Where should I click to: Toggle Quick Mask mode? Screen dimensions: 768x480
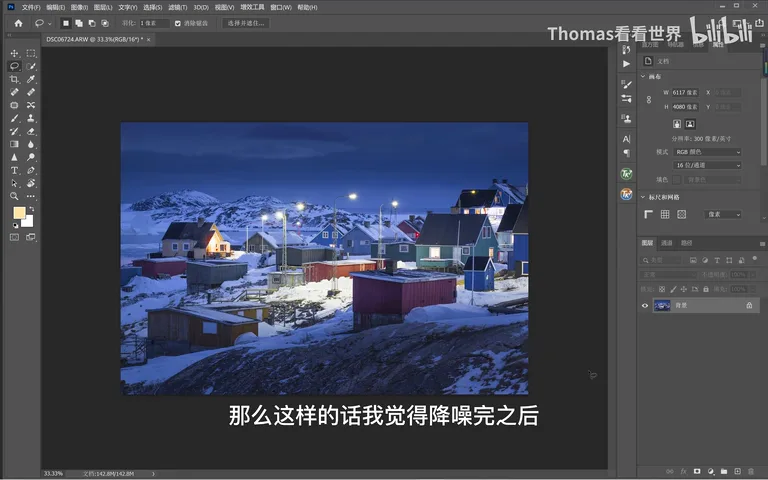point(14,237)
